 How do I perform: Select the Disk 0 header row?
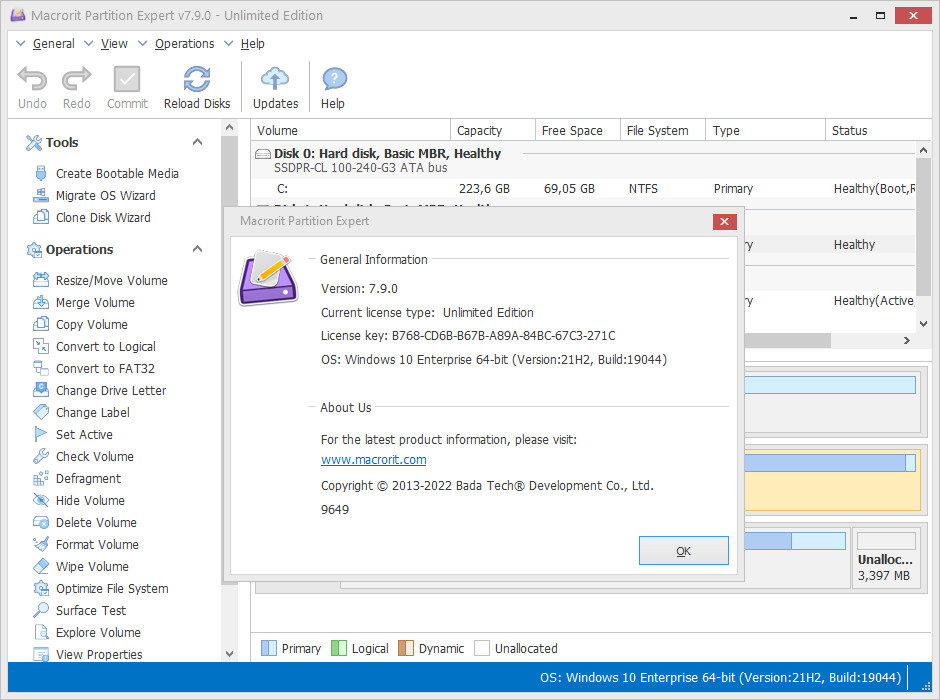584,160
